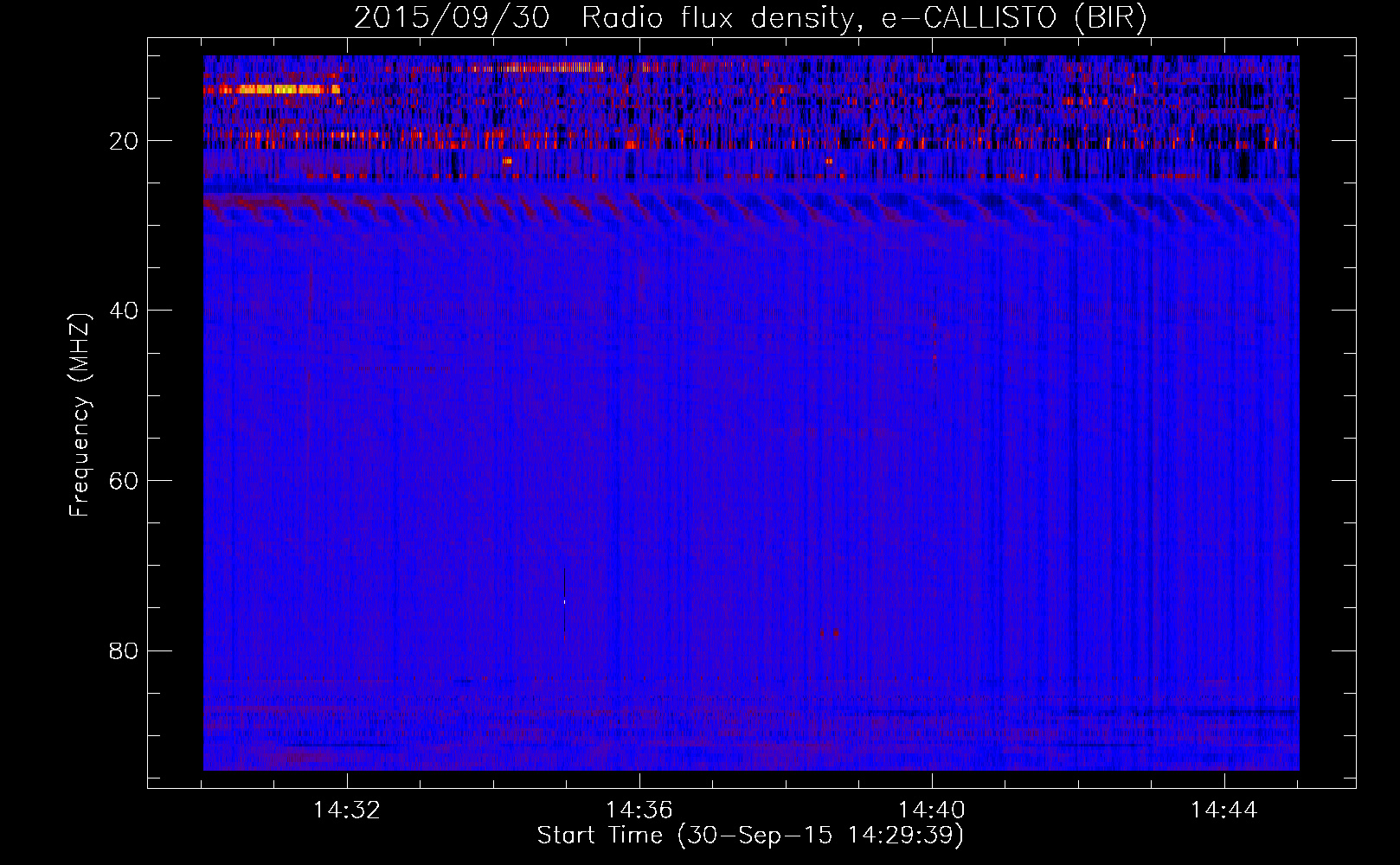Click the Frequency (MHZ) y-axis label
The height and width of the screenshot is (865, 1400).
coord(80,415)
